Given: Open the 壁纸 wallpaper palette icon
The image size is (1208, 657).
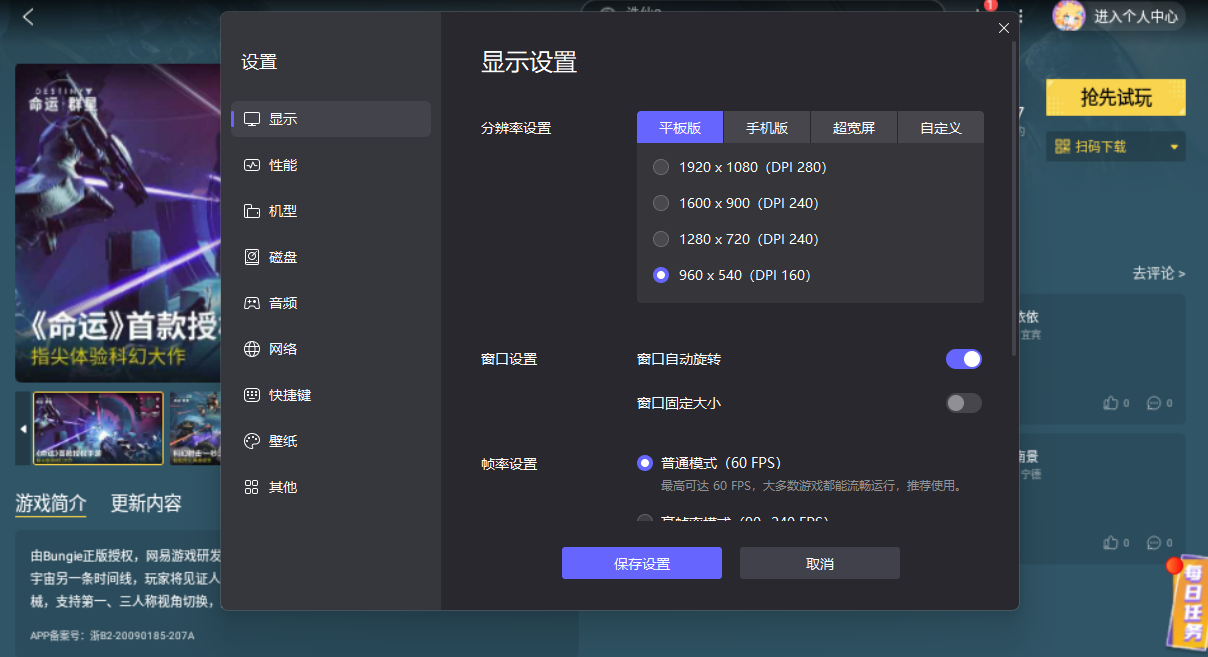Looking at the screenshot, I should point(252,441).
